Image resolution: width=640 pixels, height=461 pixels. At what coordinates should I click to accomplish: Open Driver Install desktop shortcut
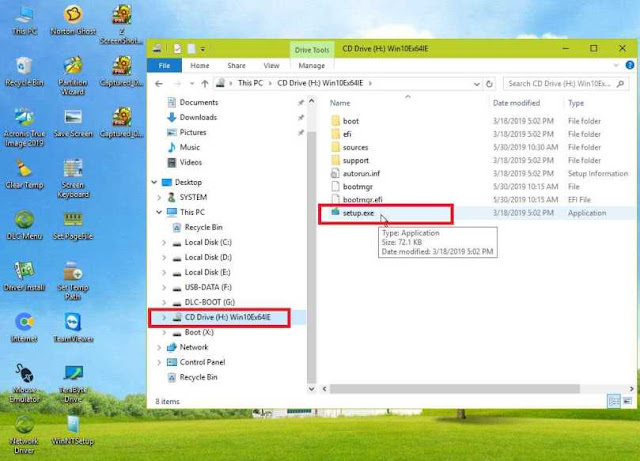coord(24,277)
